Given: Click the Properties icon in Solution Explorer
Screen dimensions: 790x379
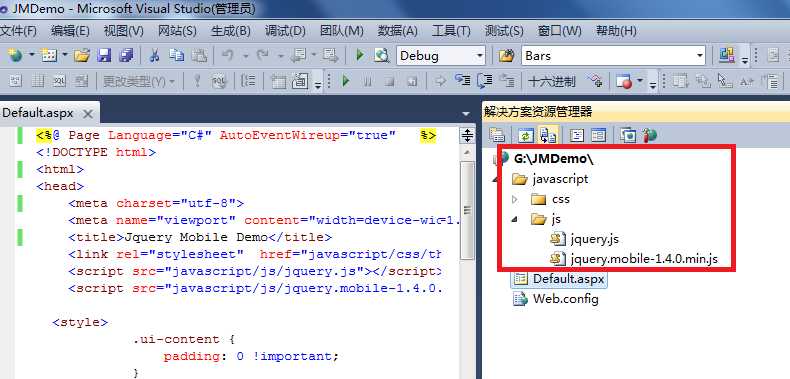Looking at the screenshot, I should pyautogui.click(x=497, y=135).
